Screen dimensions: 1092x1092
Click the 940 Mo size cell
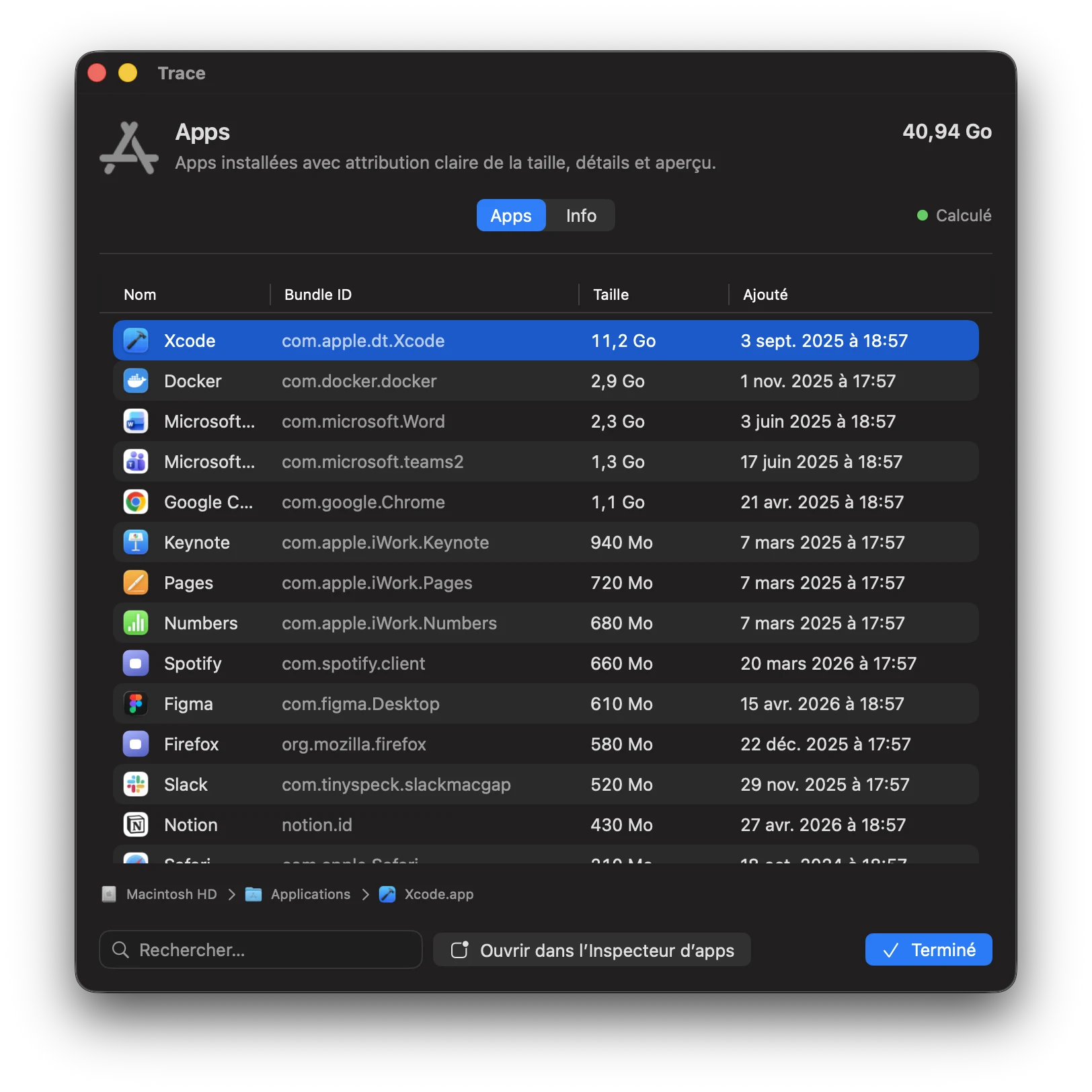pos(621,543)
